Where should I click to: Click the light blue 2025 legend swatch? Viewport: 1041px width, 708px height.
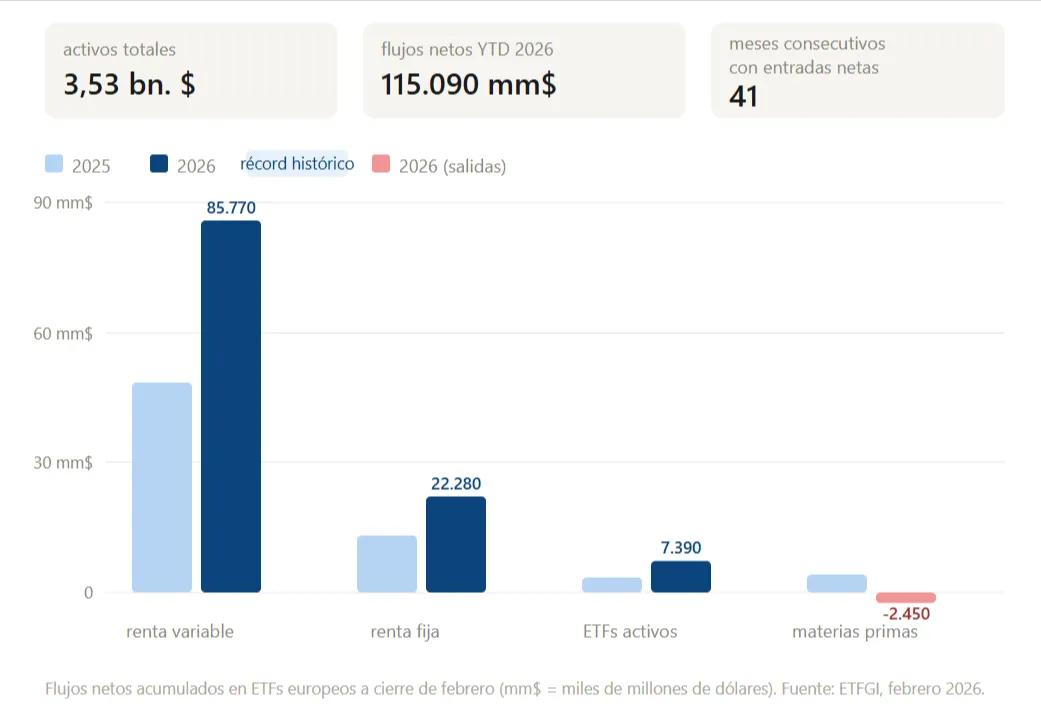point(54,164)
